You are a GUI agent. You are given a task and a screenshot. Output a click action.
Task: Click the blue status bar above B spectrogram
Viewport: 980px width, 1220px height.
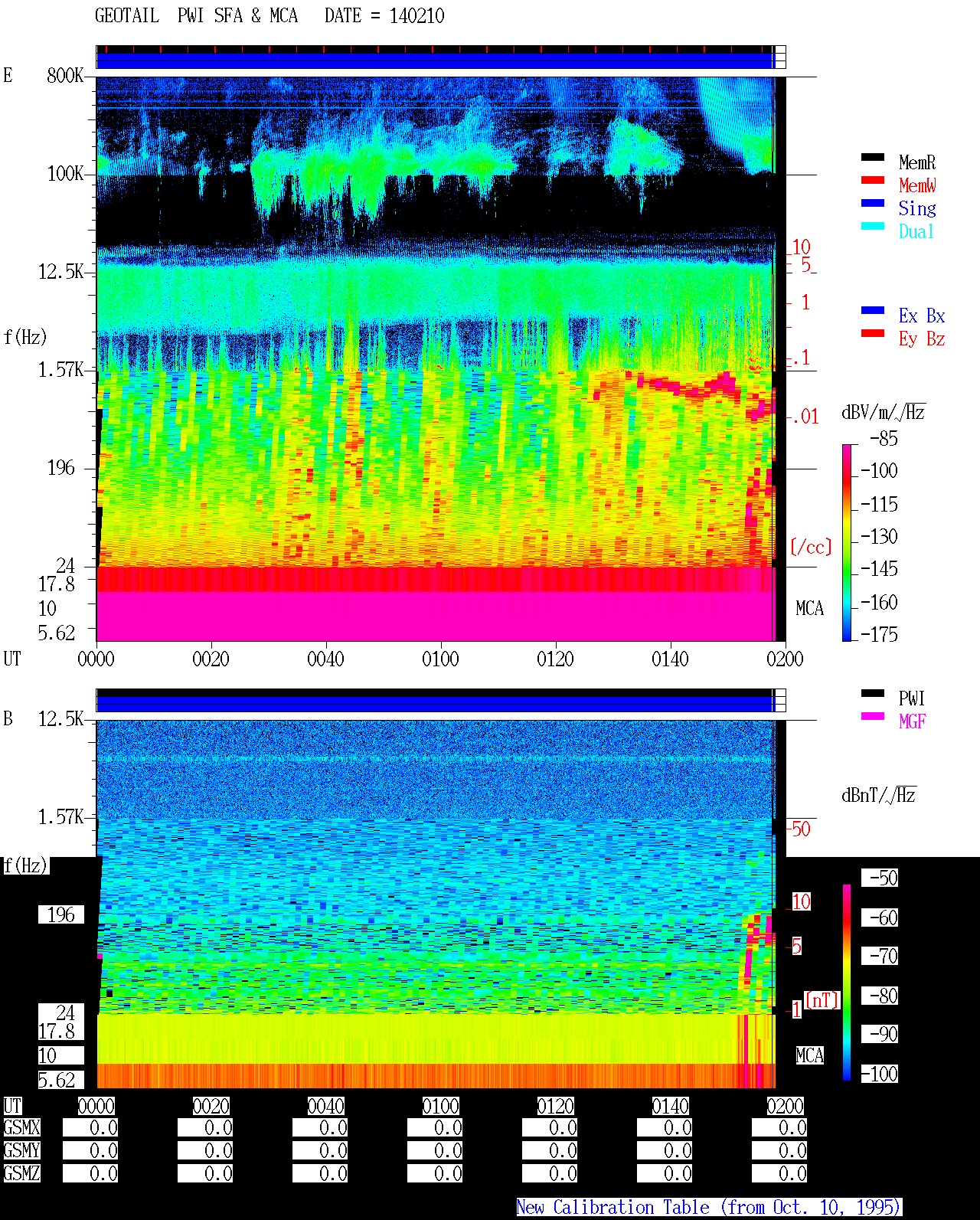click(x=435, y=703)
